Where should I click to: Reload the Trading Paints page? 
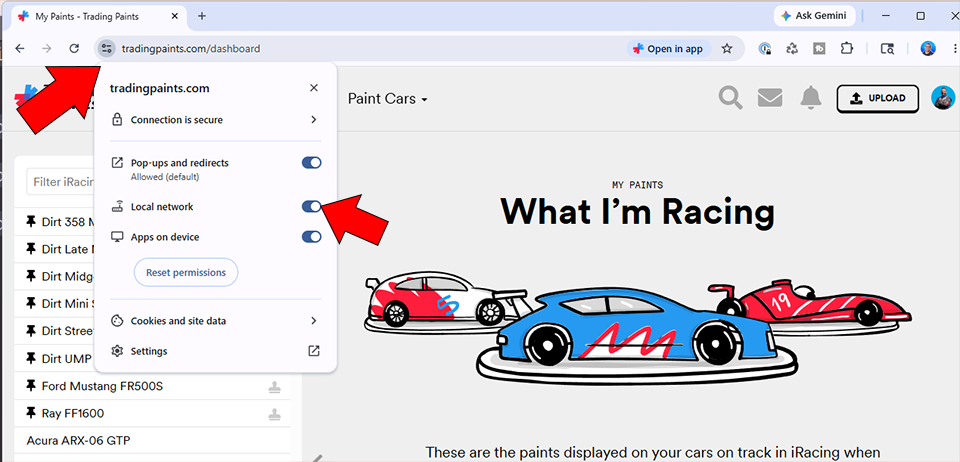click(74, 48)
